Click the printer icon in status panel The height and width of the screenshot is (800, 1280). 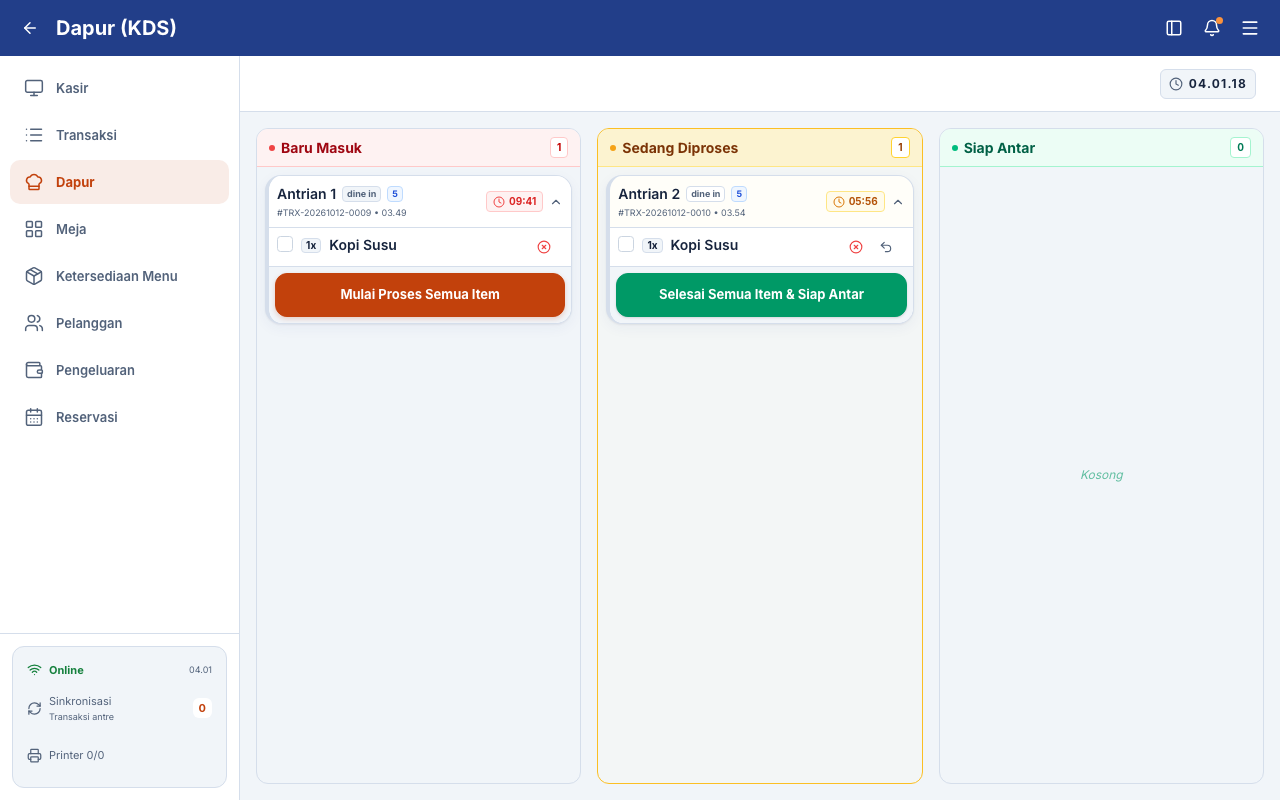(x=35, y=755)
